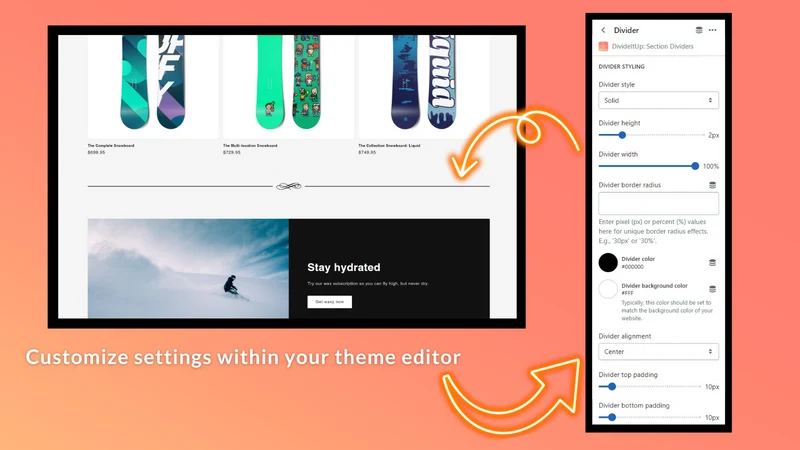800x450 pixels.
Task: Open The Collection Snowboard: Liquid image
Action: pyautogui.click(x=423, y=86)
